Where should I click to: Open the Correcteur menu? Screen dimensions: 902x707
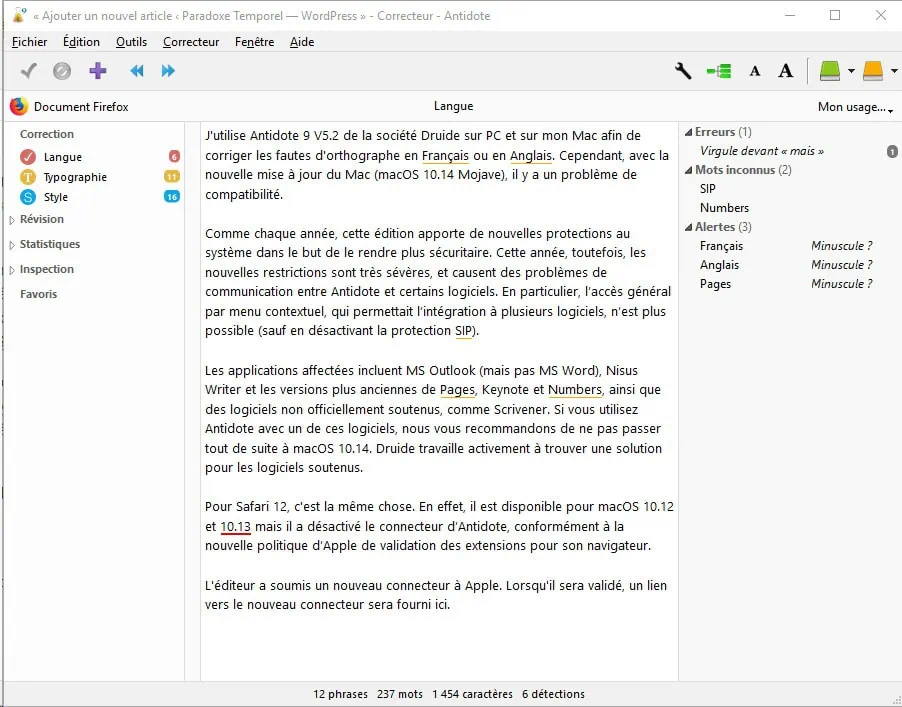[x=191, y=42]
